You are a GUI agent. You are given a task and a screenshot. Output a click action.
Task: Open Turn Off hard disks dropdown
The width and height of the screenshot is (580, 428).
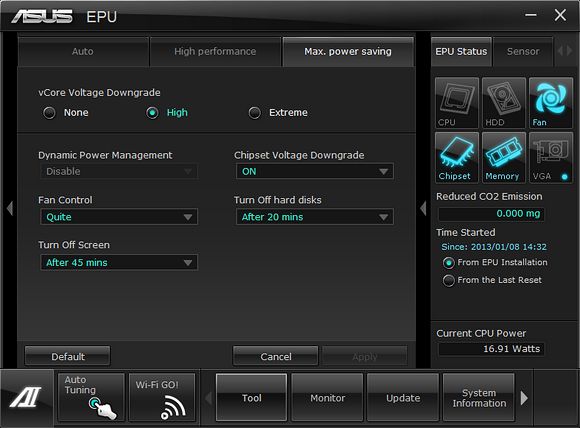coord(315,217)
